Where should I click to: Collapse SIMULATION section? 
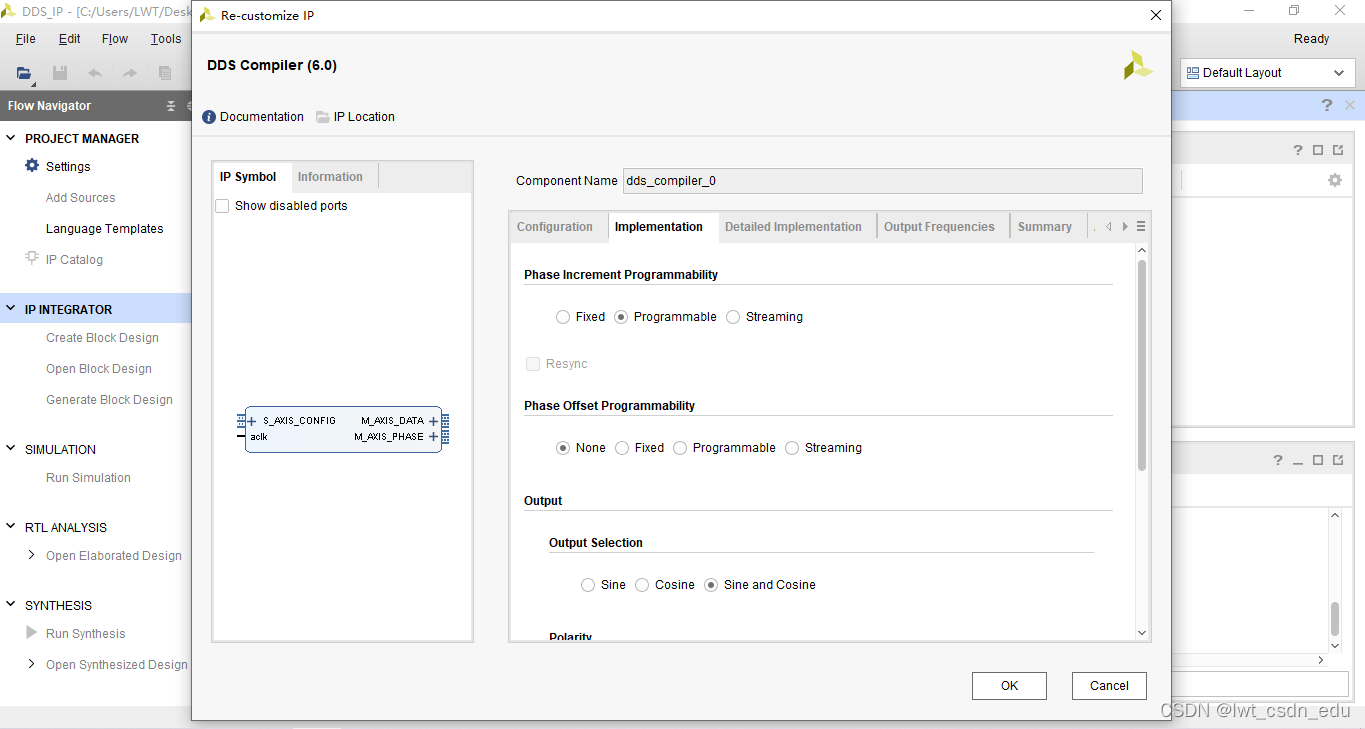[x=11, y=449]
